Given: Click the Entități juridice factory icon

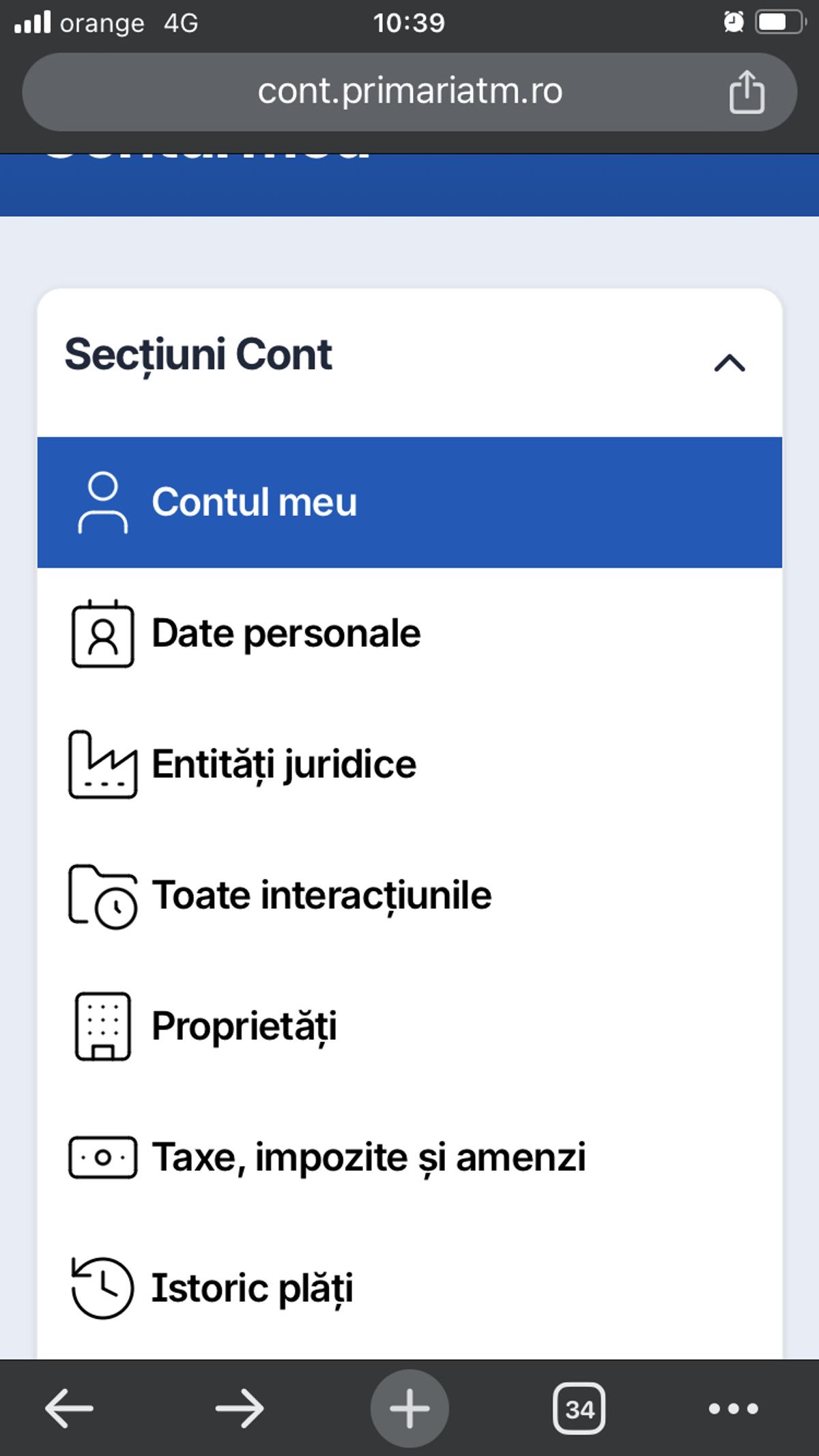Looking at the screenshot, I should pos(103,764).
